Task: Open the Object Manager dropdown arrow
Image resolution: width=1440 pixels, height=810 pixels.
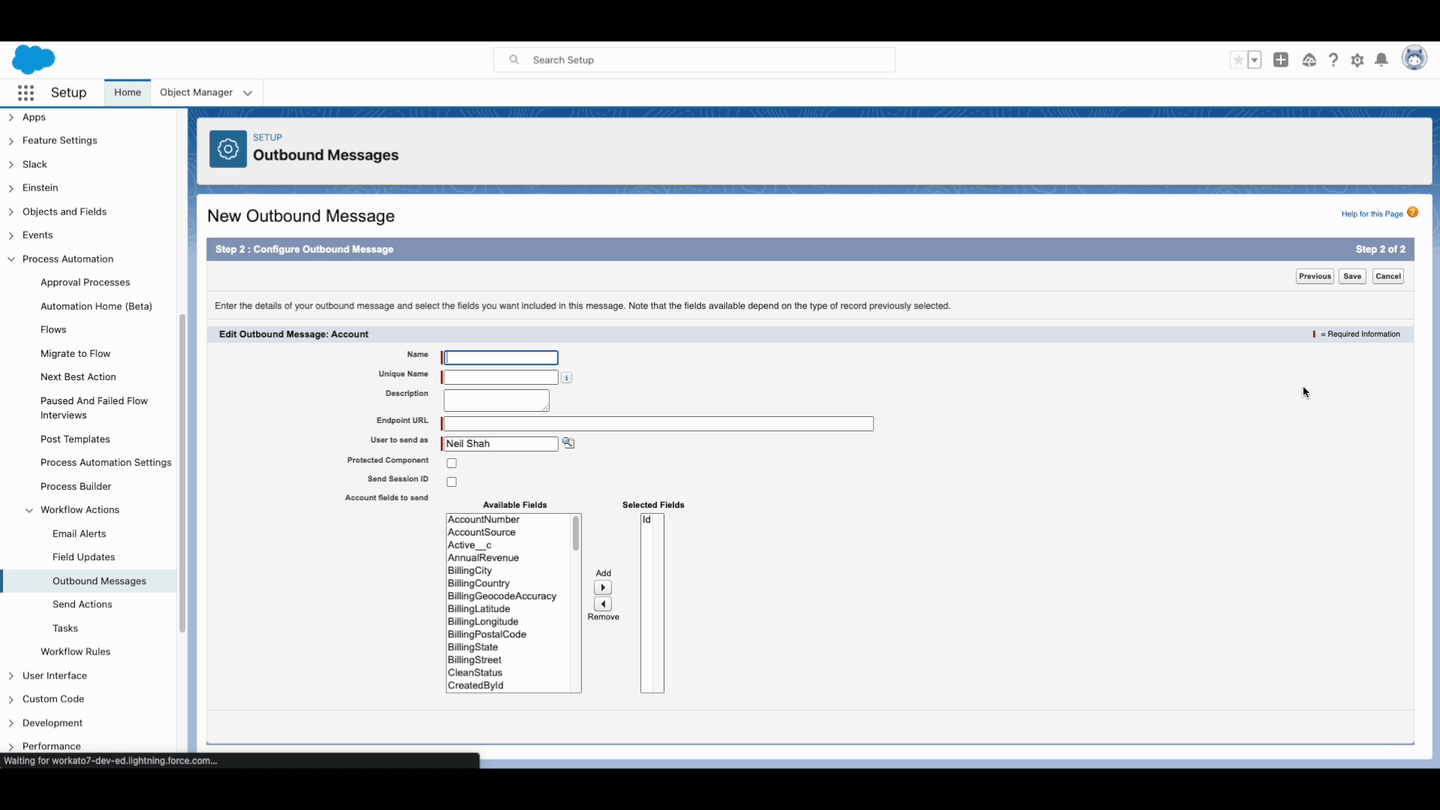Action: (247, 92)
